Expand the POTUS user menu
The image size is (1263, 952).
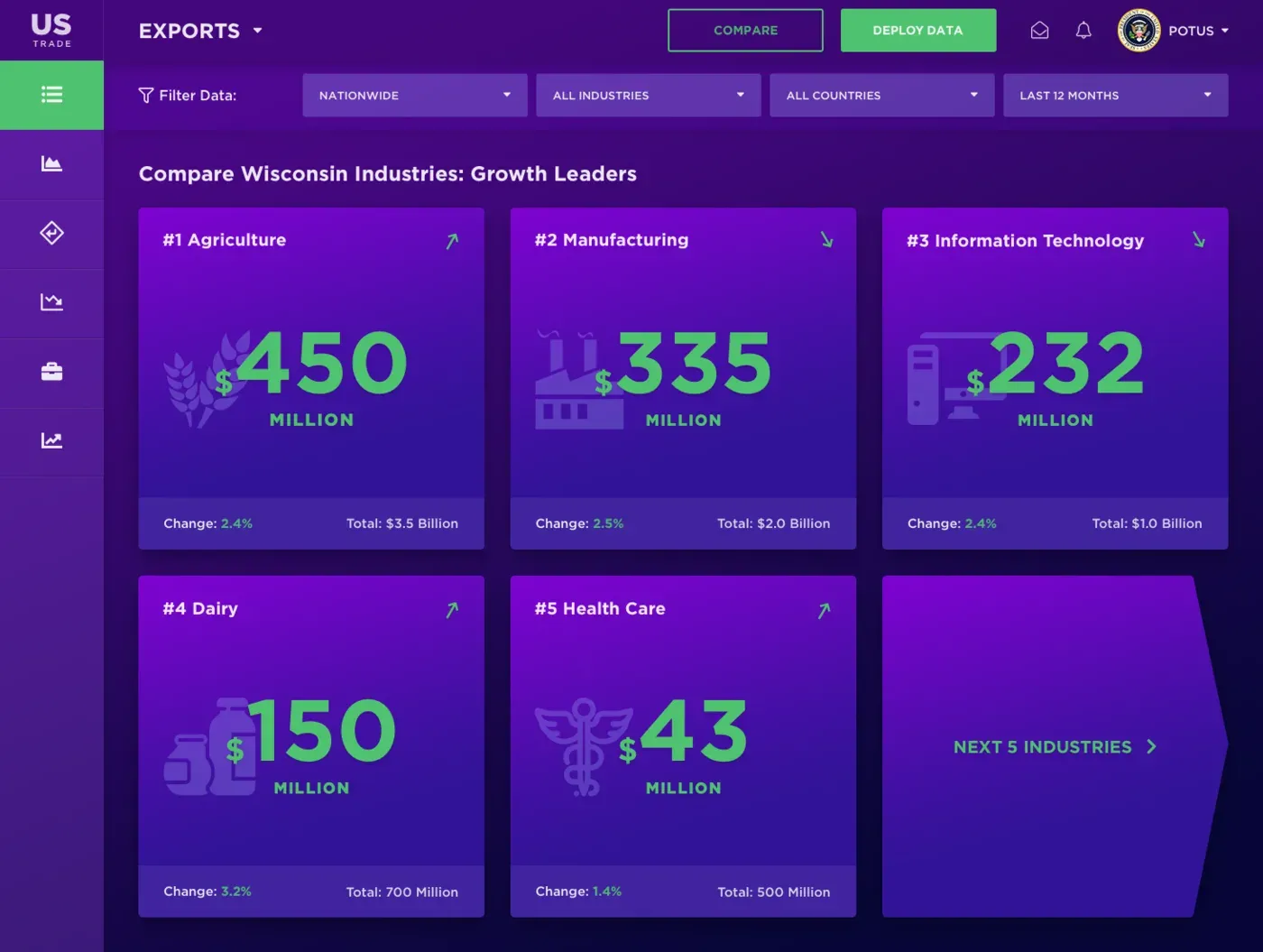1199,31
